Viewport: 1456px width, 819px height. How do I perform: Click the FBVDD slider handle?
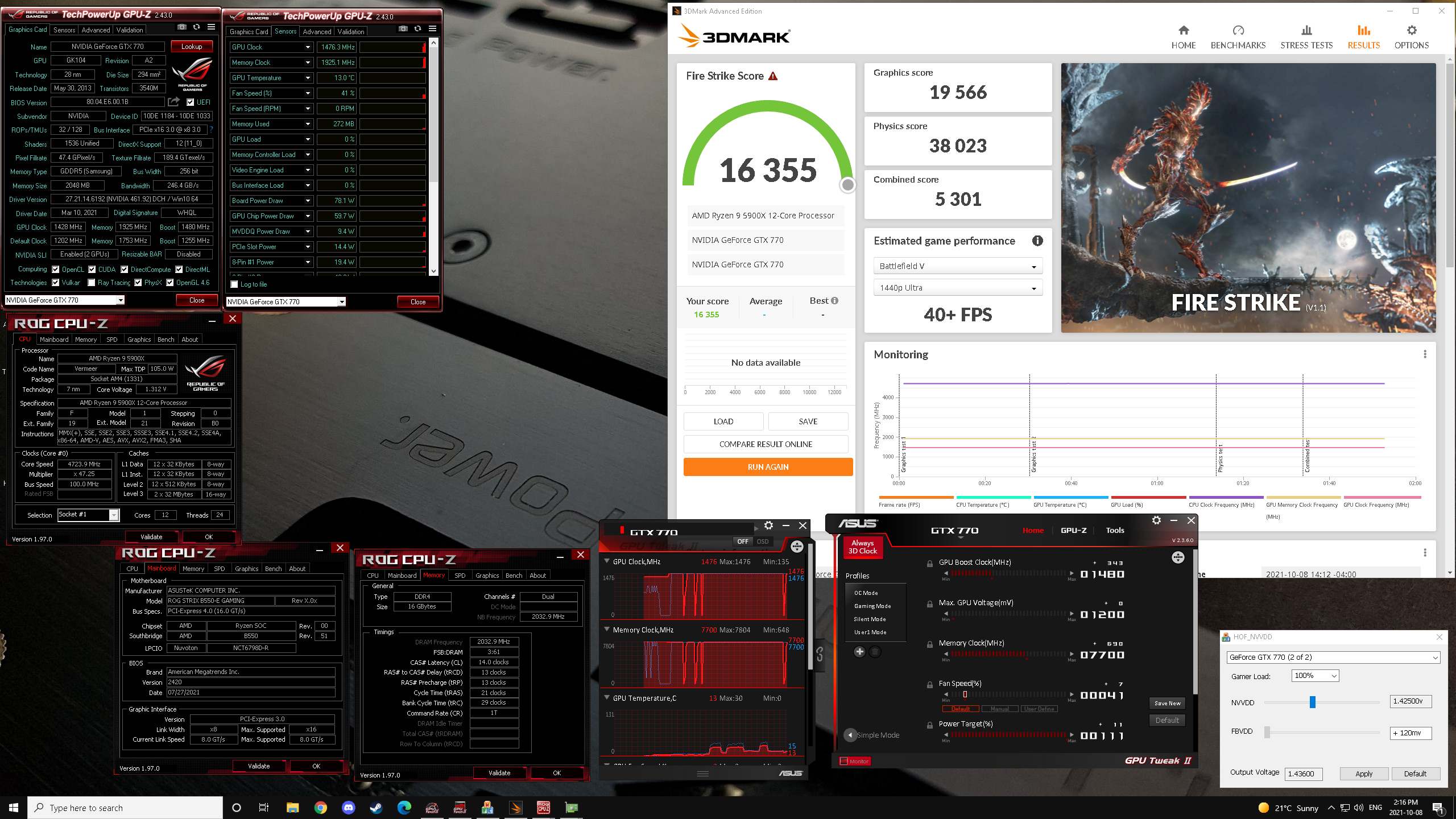[x=1267, y=733]
